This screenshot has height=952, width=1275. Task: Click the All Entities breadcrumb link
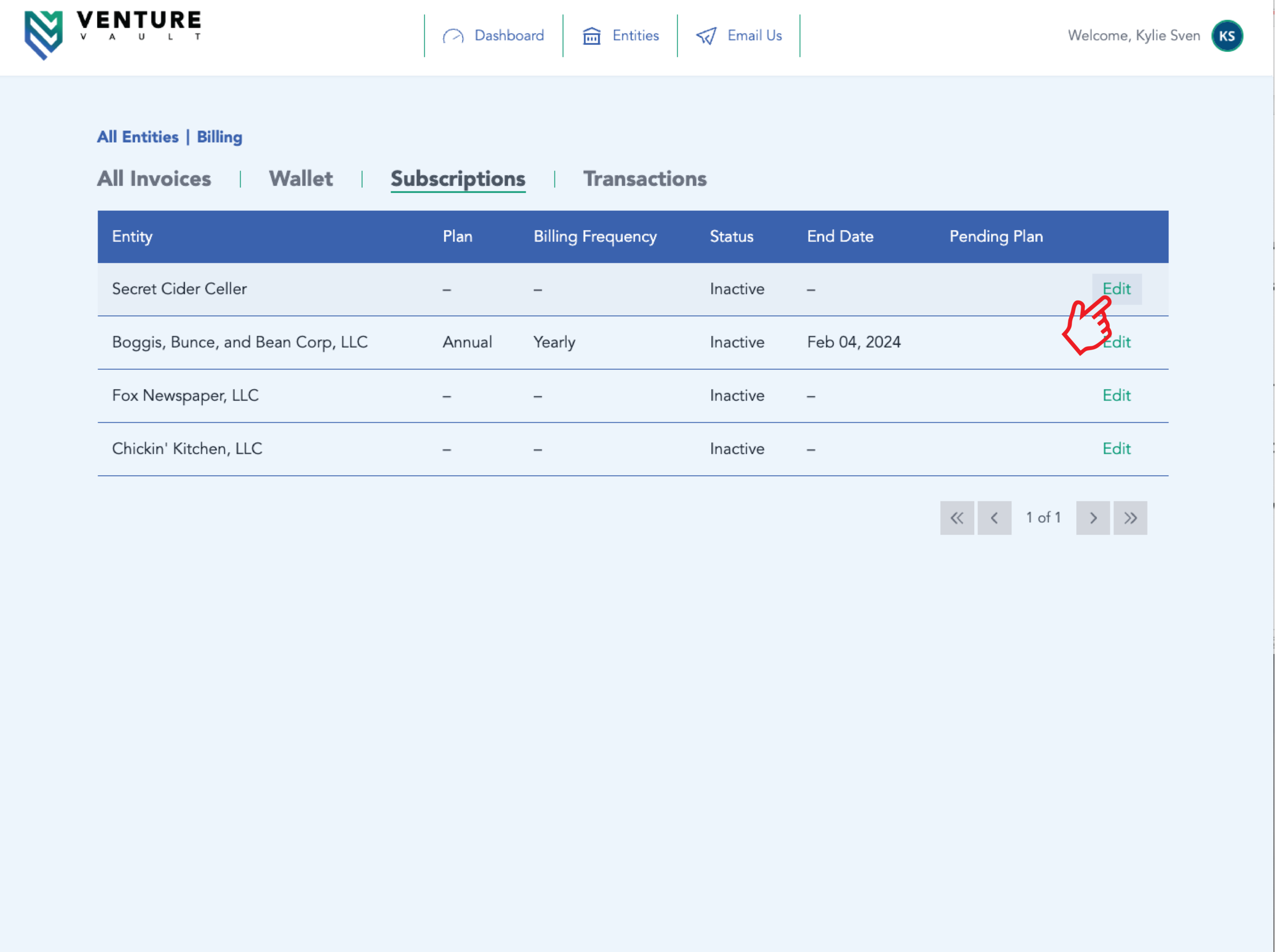(x=137, y=137)
